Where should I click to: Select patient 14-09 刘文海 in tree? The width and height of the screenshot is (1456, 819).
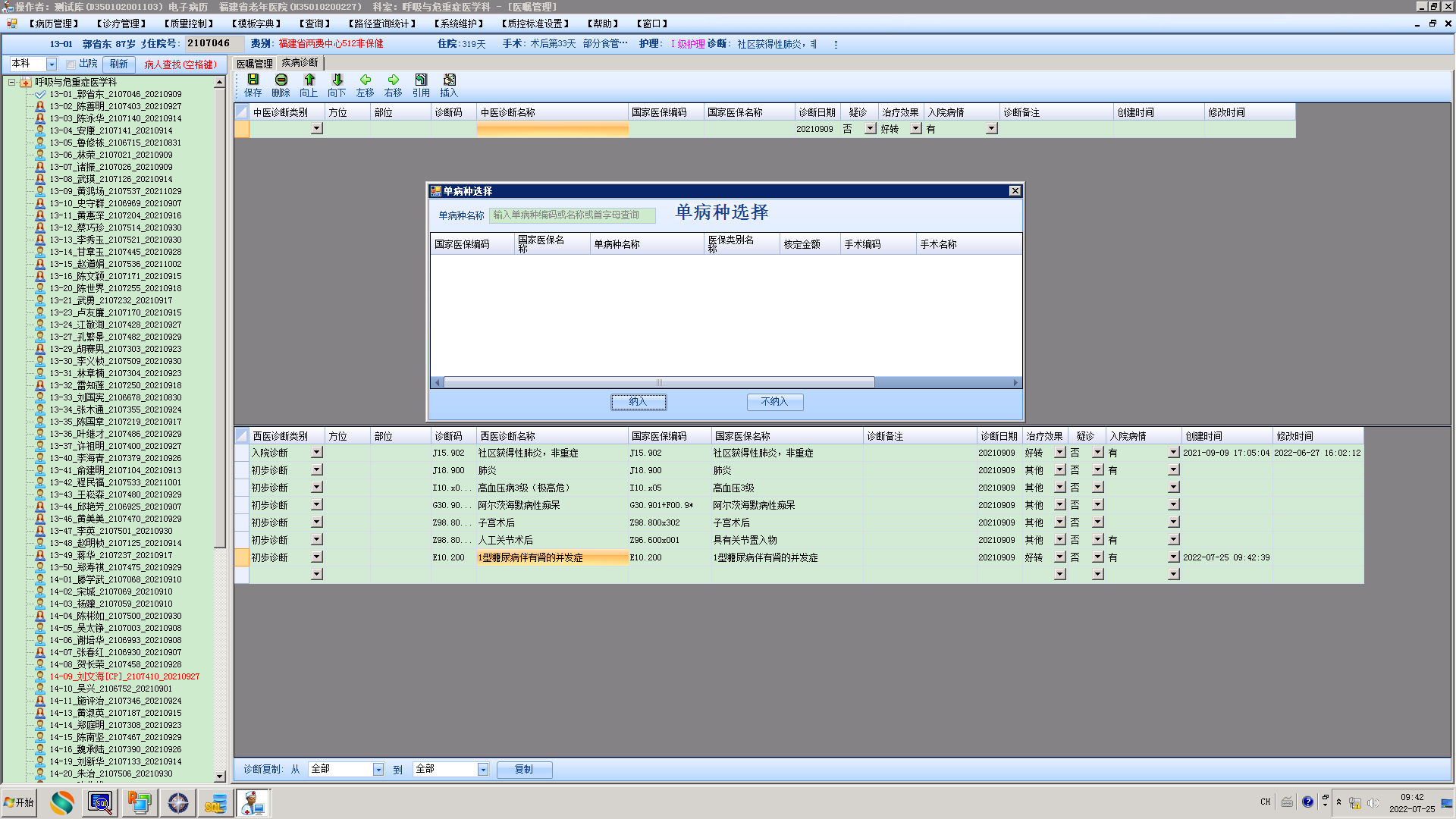(x=124, y=676)
